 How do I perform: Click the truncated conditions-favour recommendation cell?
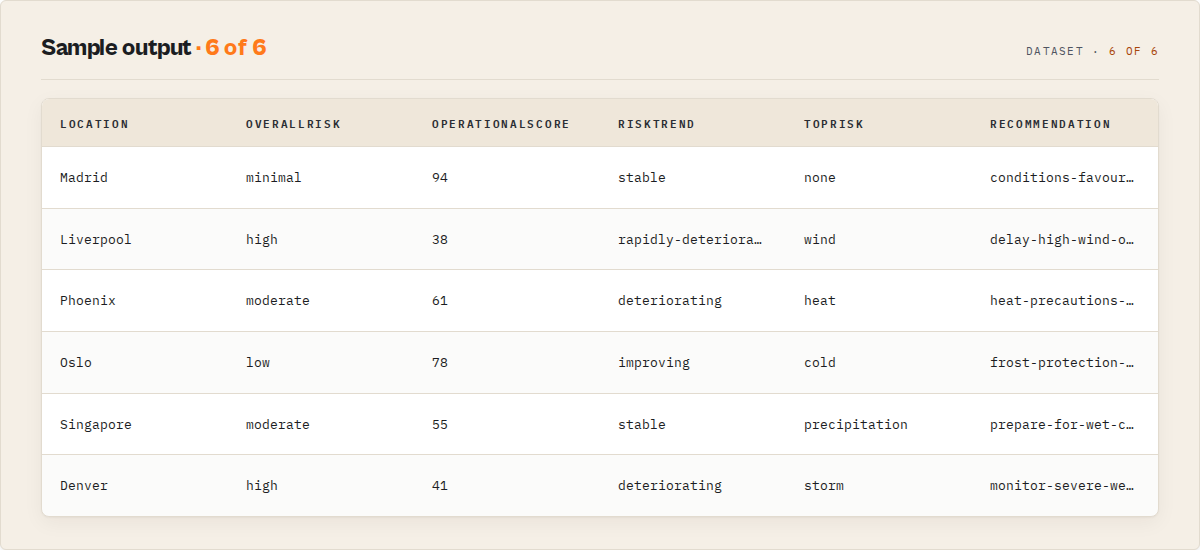click(1062, 178)
